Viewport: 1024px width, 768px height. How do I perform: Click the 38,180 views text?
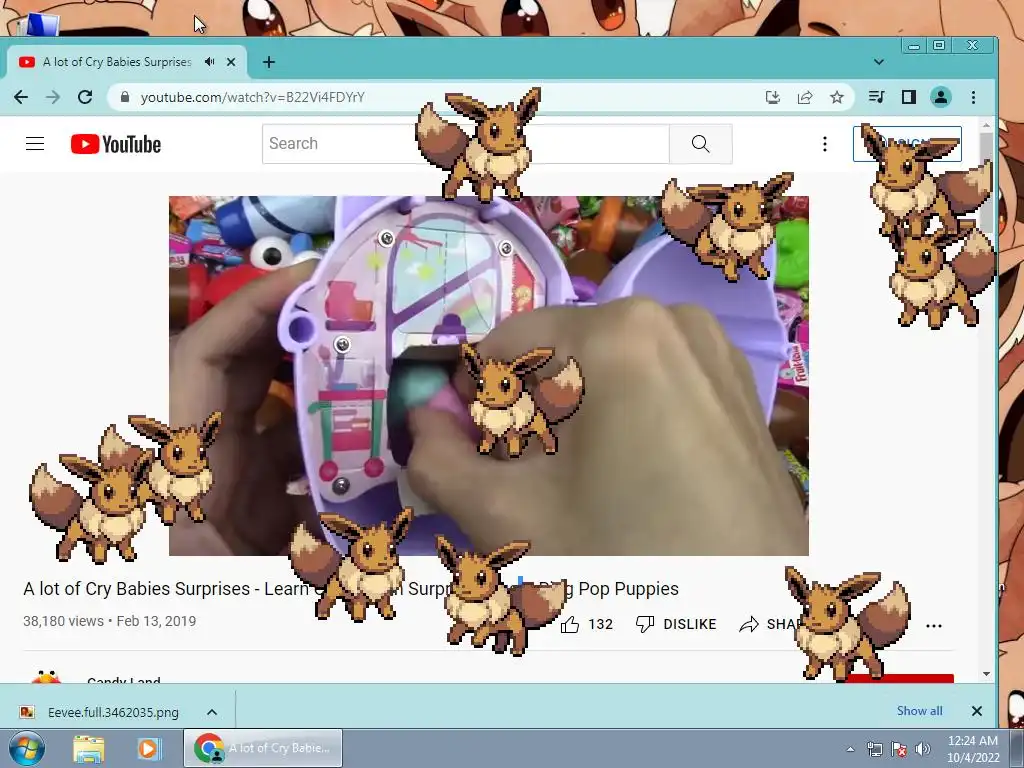(63, 621)
